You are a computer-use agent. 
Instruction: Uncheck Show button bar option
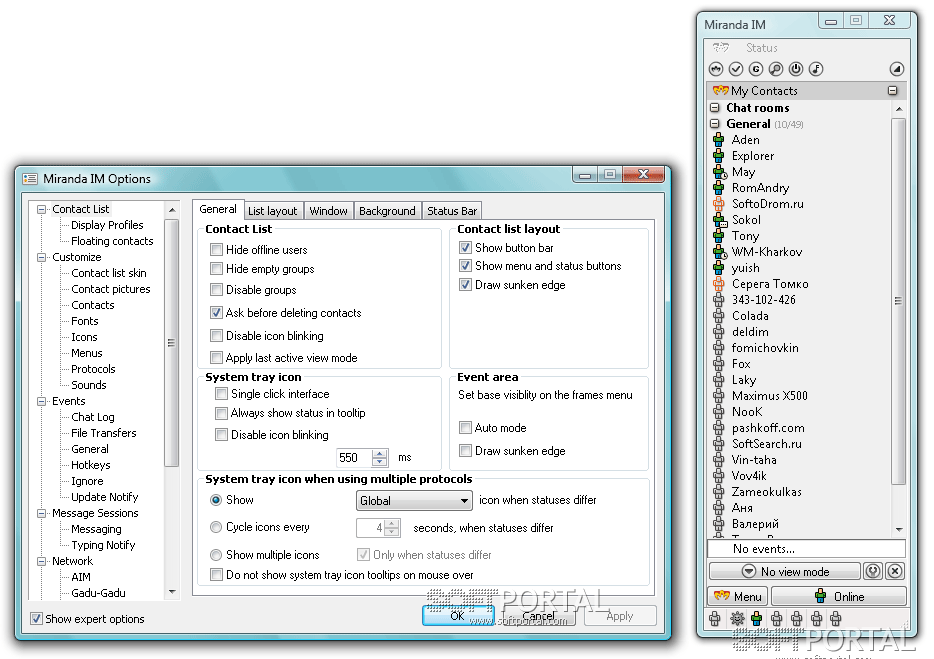coord(465,248)
